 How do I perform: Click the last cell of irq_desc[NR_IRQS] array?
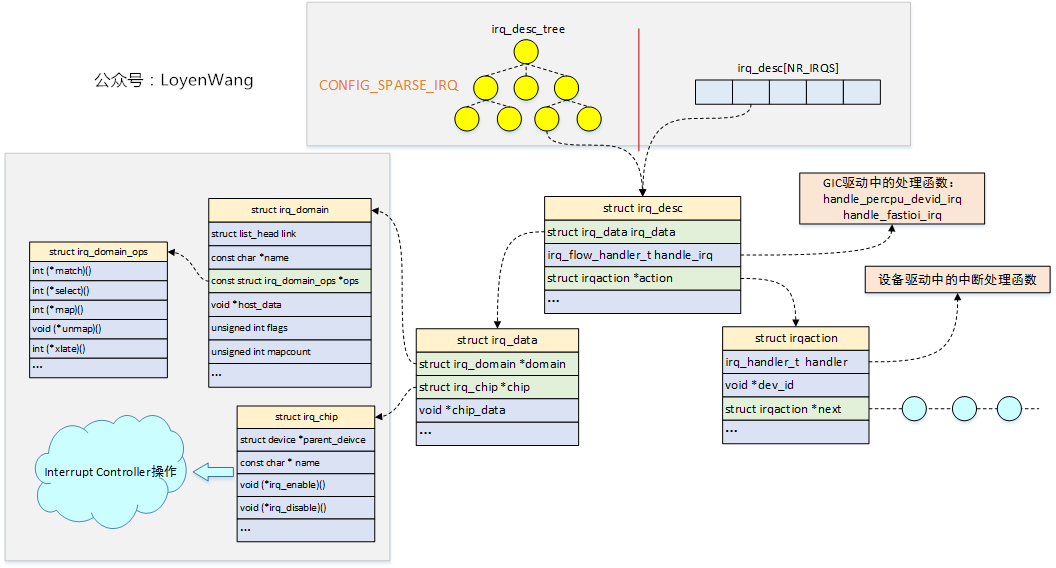click(861, 93)
